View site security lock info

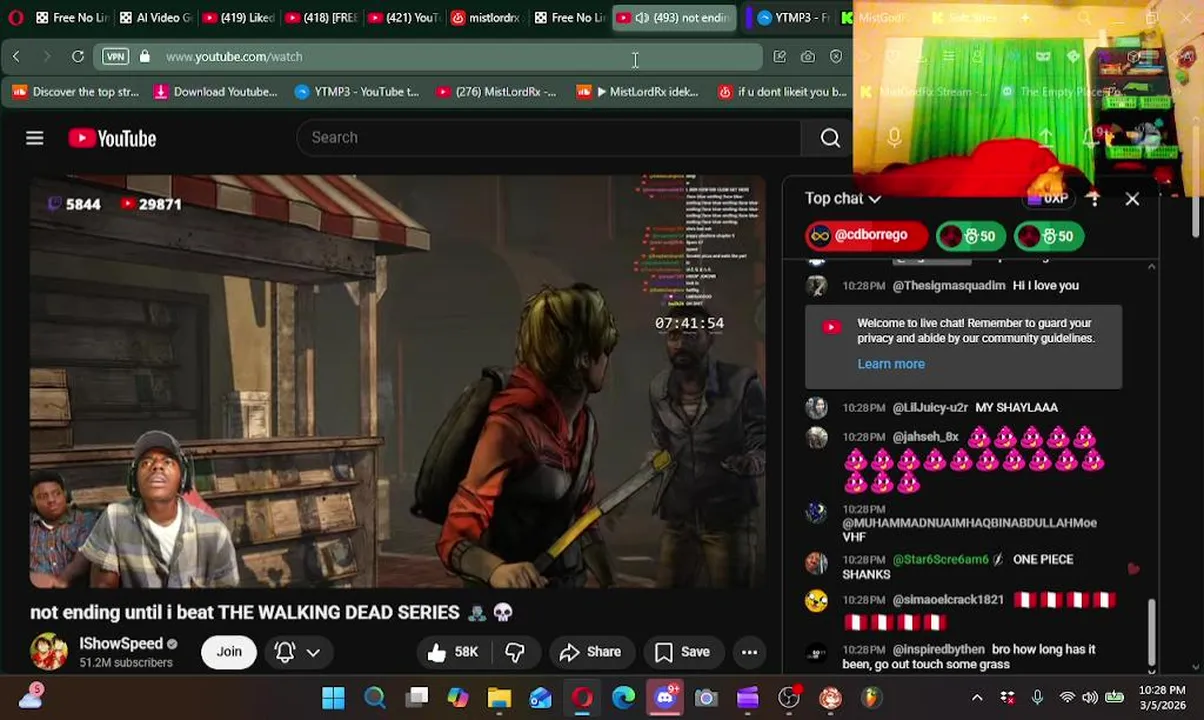point(145,57)
